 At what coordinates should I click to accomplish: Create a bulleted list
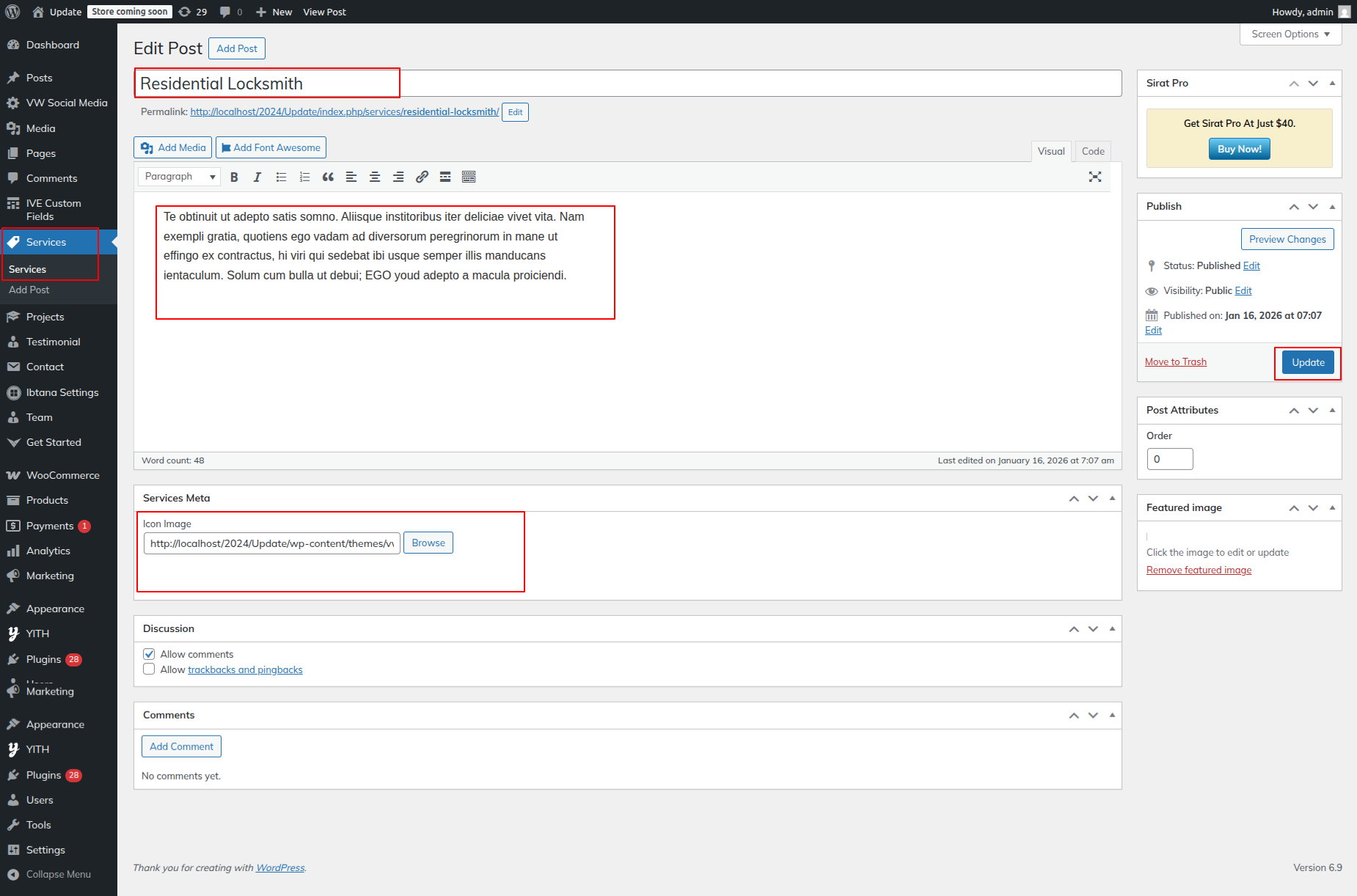tap(281, 177)
